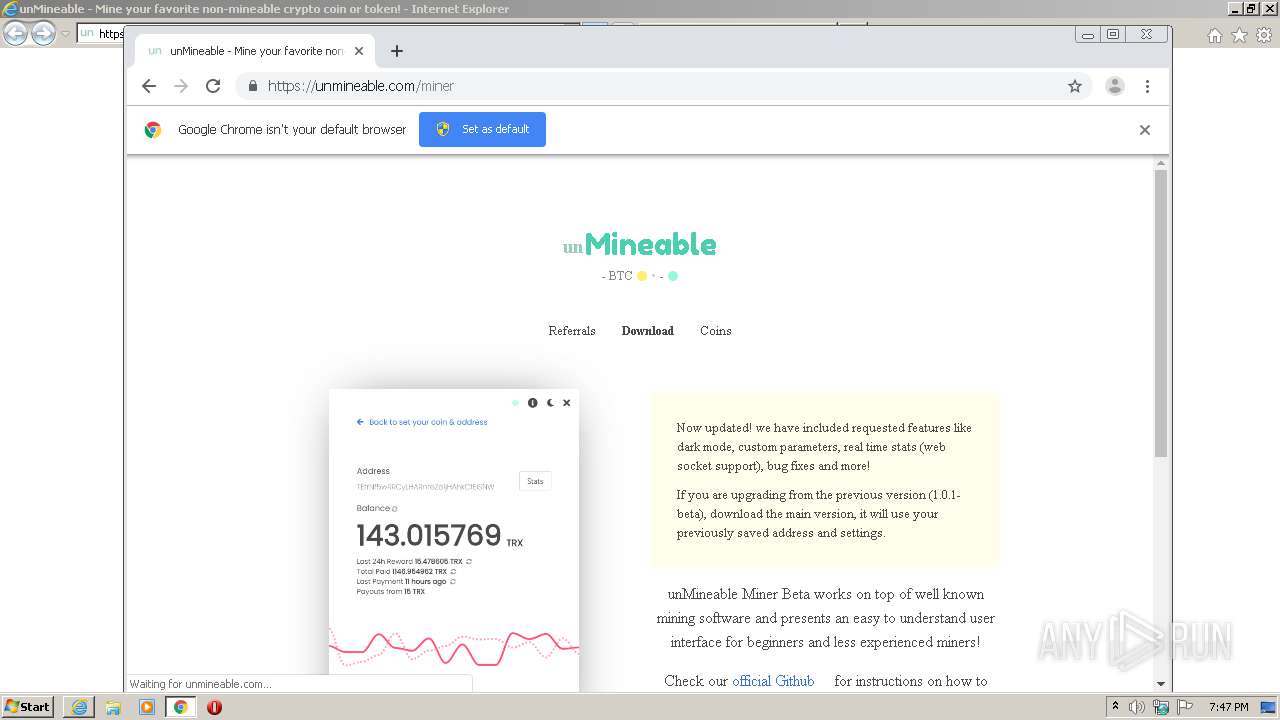Reload the unmineable.com page

click(213, 86)
